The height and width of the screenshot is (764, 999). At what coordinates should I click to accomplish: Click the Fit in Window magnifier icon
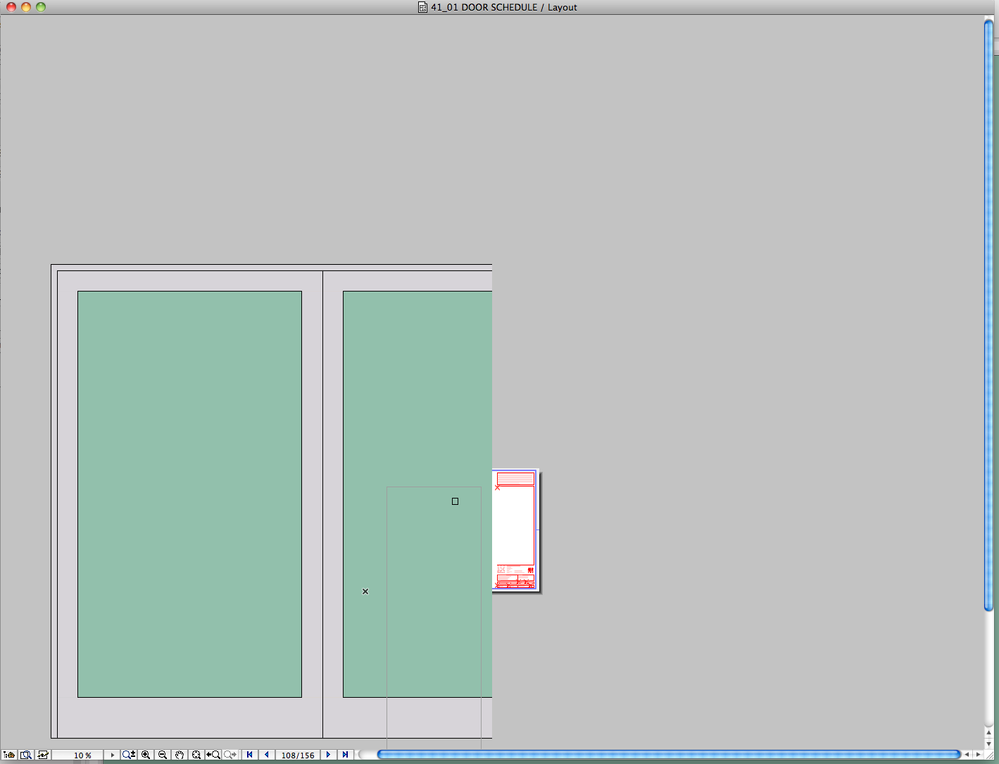tap(196, 755)
